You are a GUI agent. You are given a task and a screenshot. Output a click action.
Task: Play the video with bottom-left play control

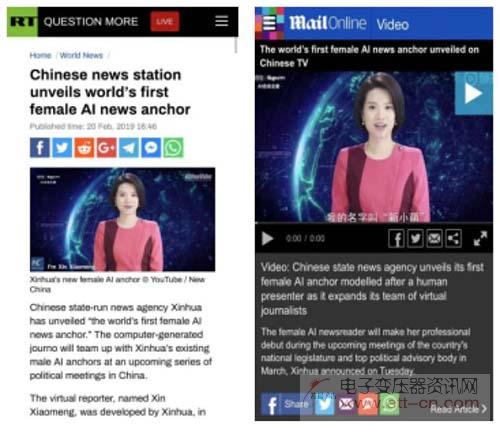[267, 239]
